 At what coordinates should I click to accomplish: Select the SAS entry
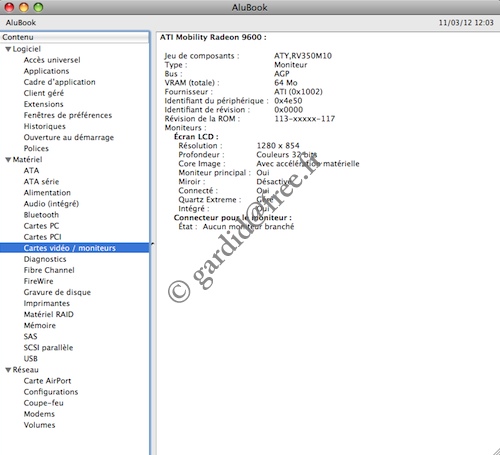click(30, 336)
